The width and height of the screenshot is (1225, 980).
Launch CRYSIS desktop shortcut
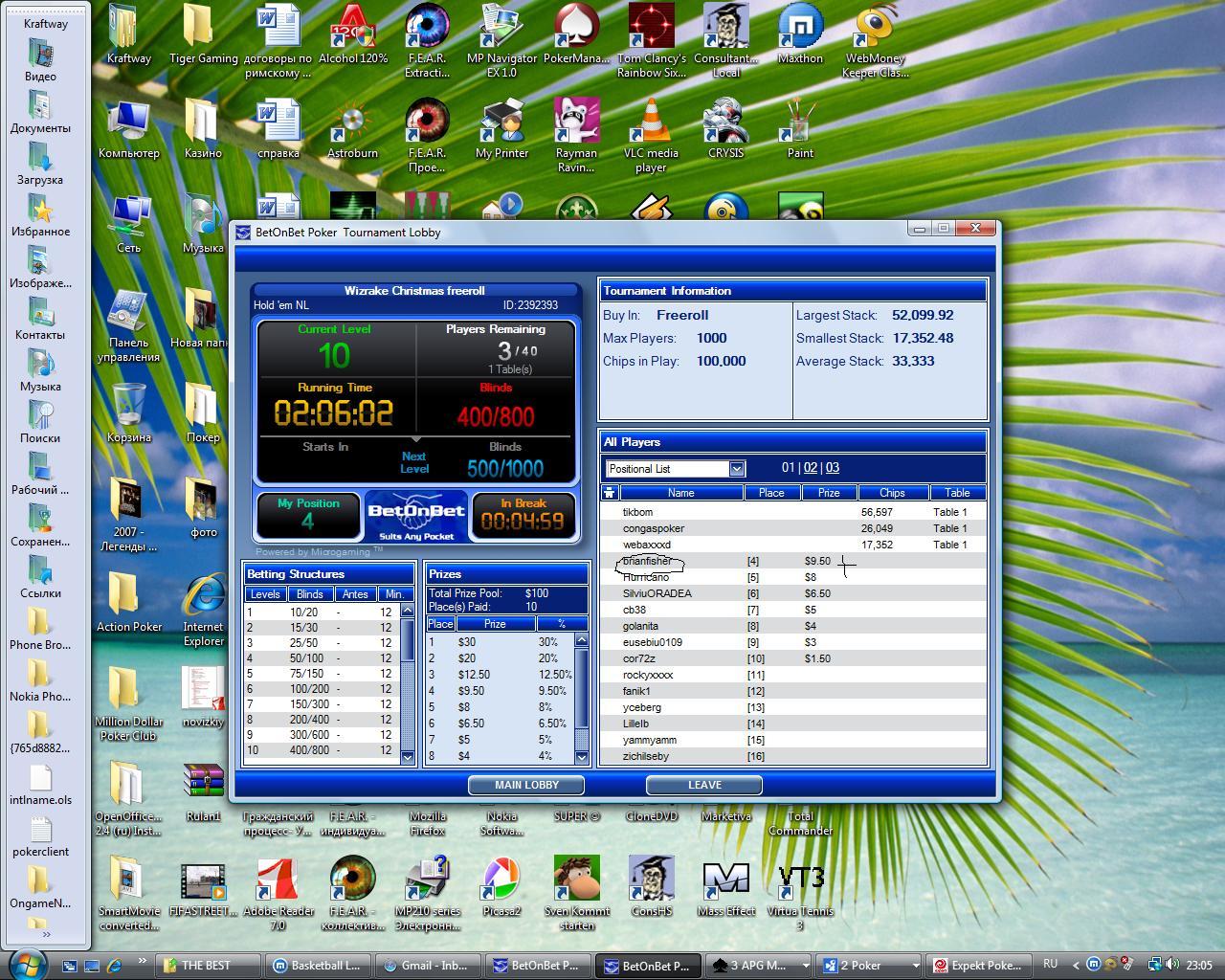(x=725, y=129)
